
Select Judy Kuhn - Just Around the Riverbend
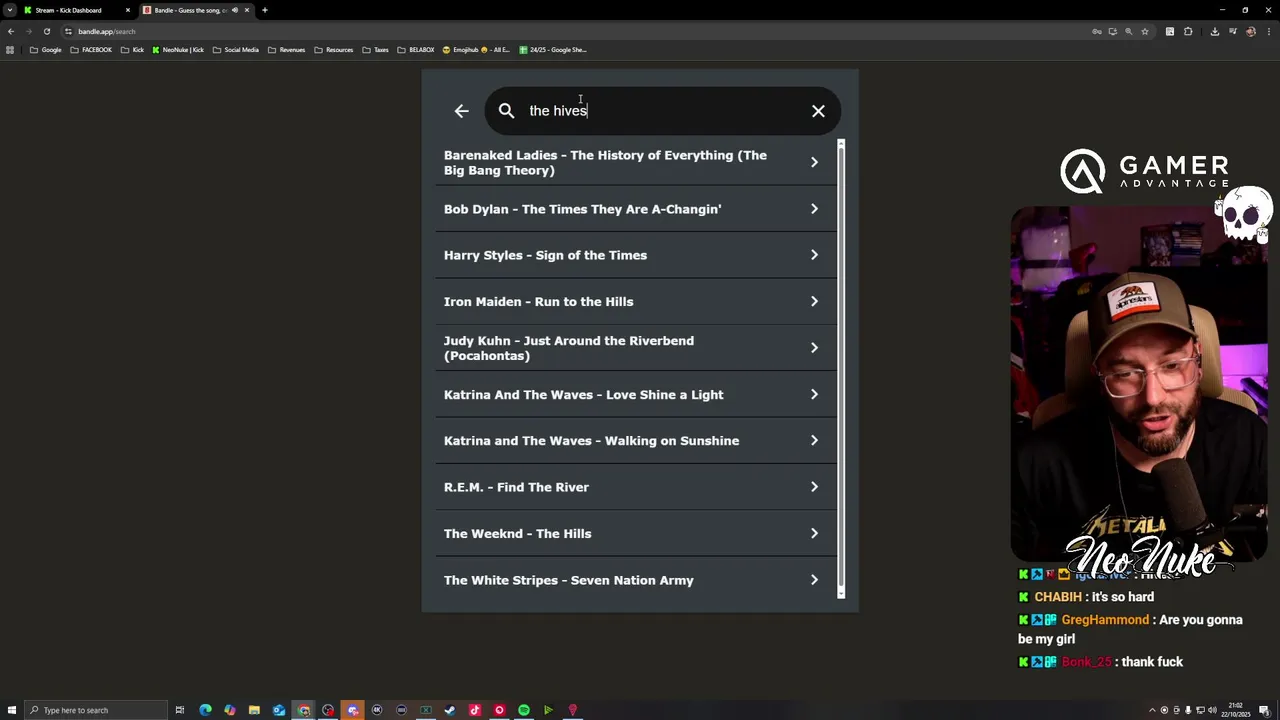pos(636,348)
